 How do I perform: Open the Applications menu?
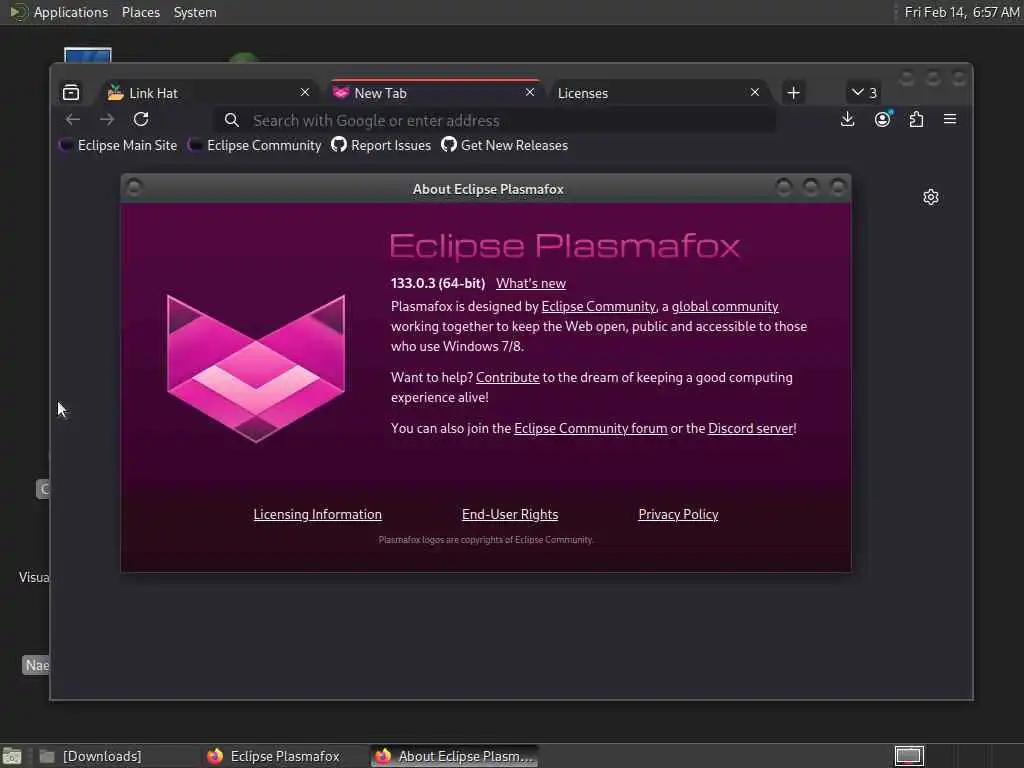71,12
